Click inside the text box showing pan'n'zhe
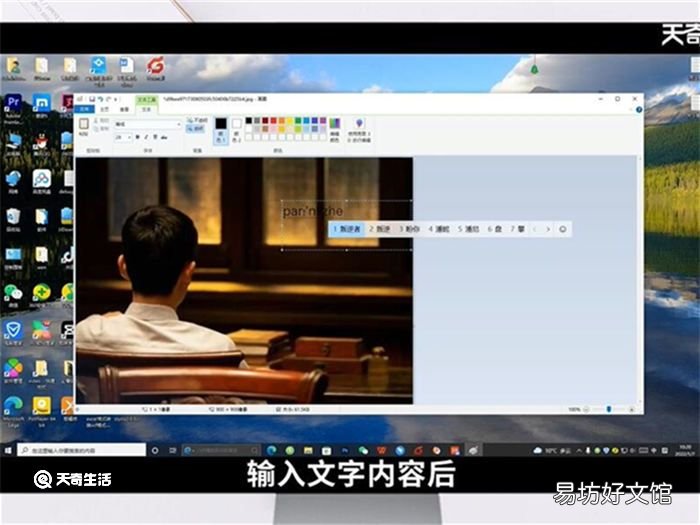This screenshot has height=525, width=700. tap(346, 225)
